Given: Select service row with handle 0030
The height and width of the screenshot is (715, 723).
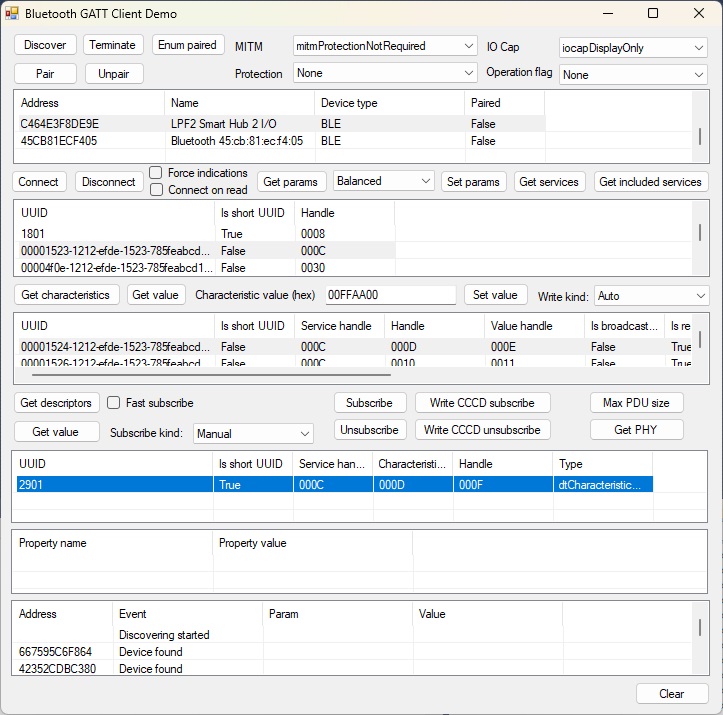Looking at the screenshot, I should (x=200, y=268).
